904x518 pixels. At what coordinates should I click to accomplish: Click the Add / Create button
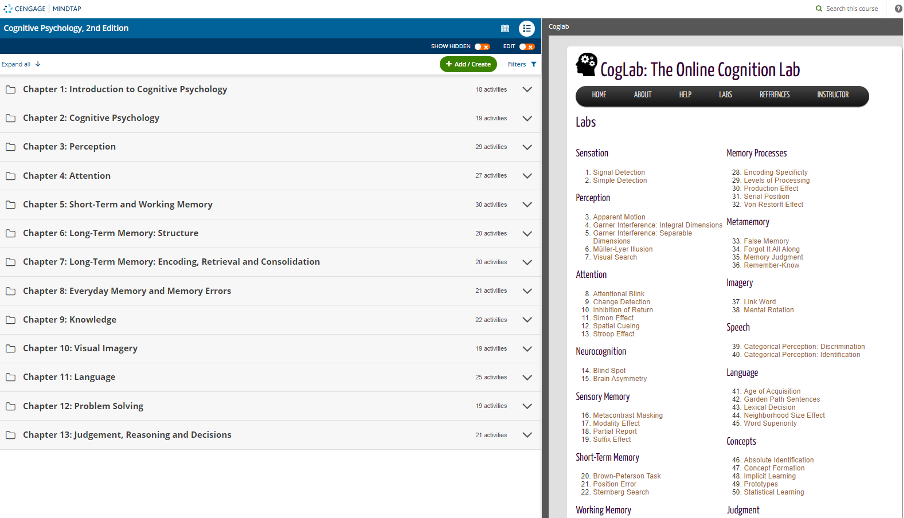tap(468, 64)
